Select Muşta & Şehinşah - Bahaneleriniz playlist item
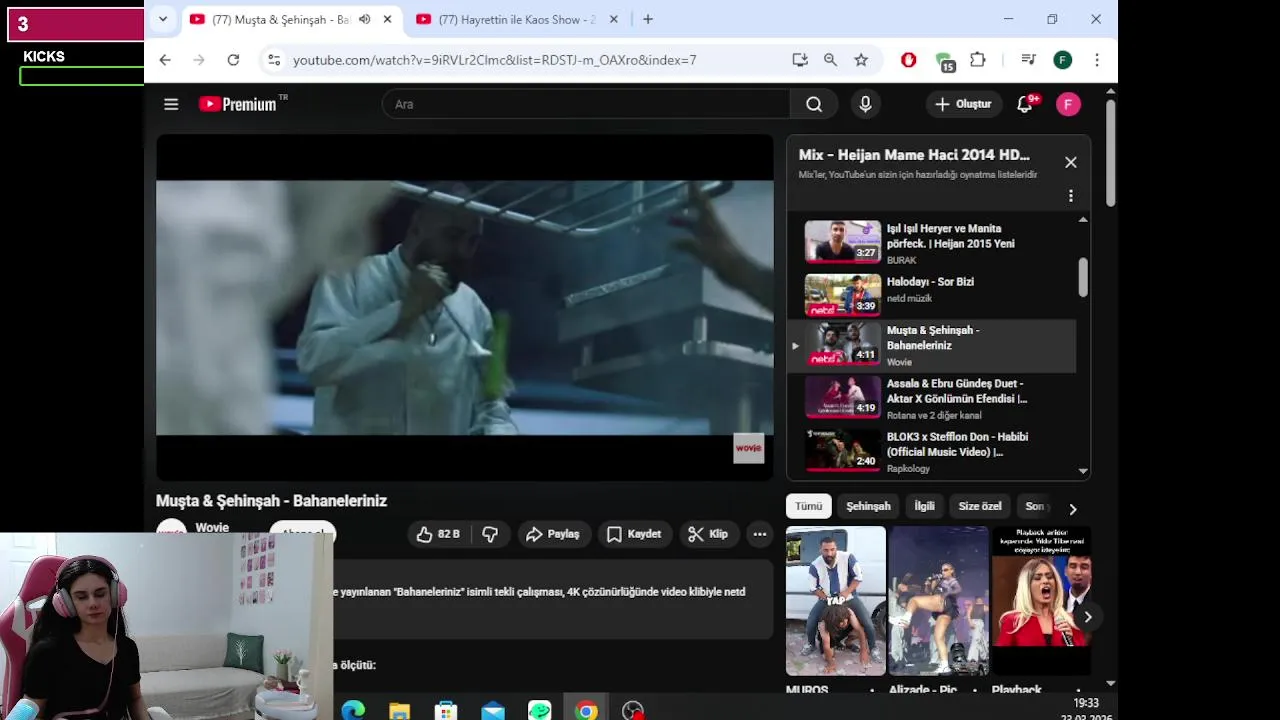 pos(932,346)
